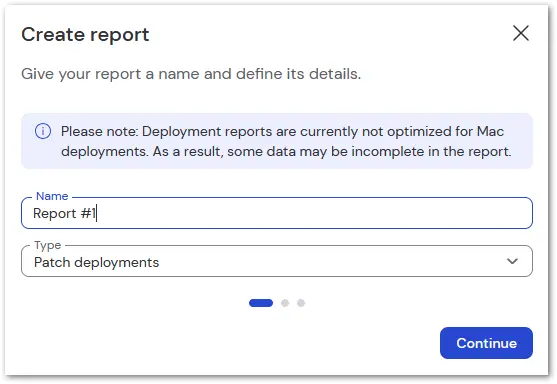Click the Type dropdown chevron arrow
This screenshot has height=384, width=557.
tap(512, 261)
